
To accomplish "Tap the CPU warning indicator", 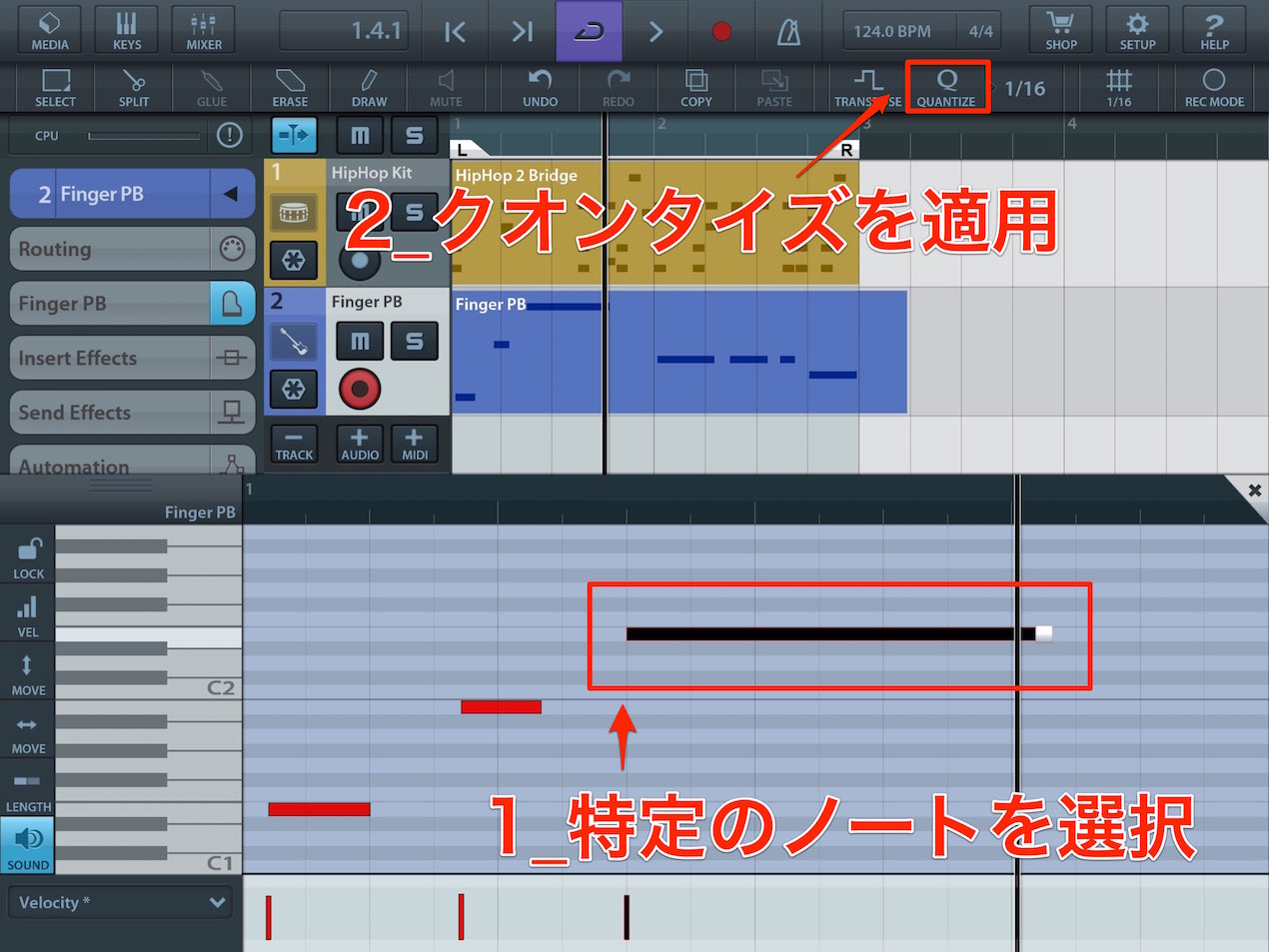I will pos(230,135).
